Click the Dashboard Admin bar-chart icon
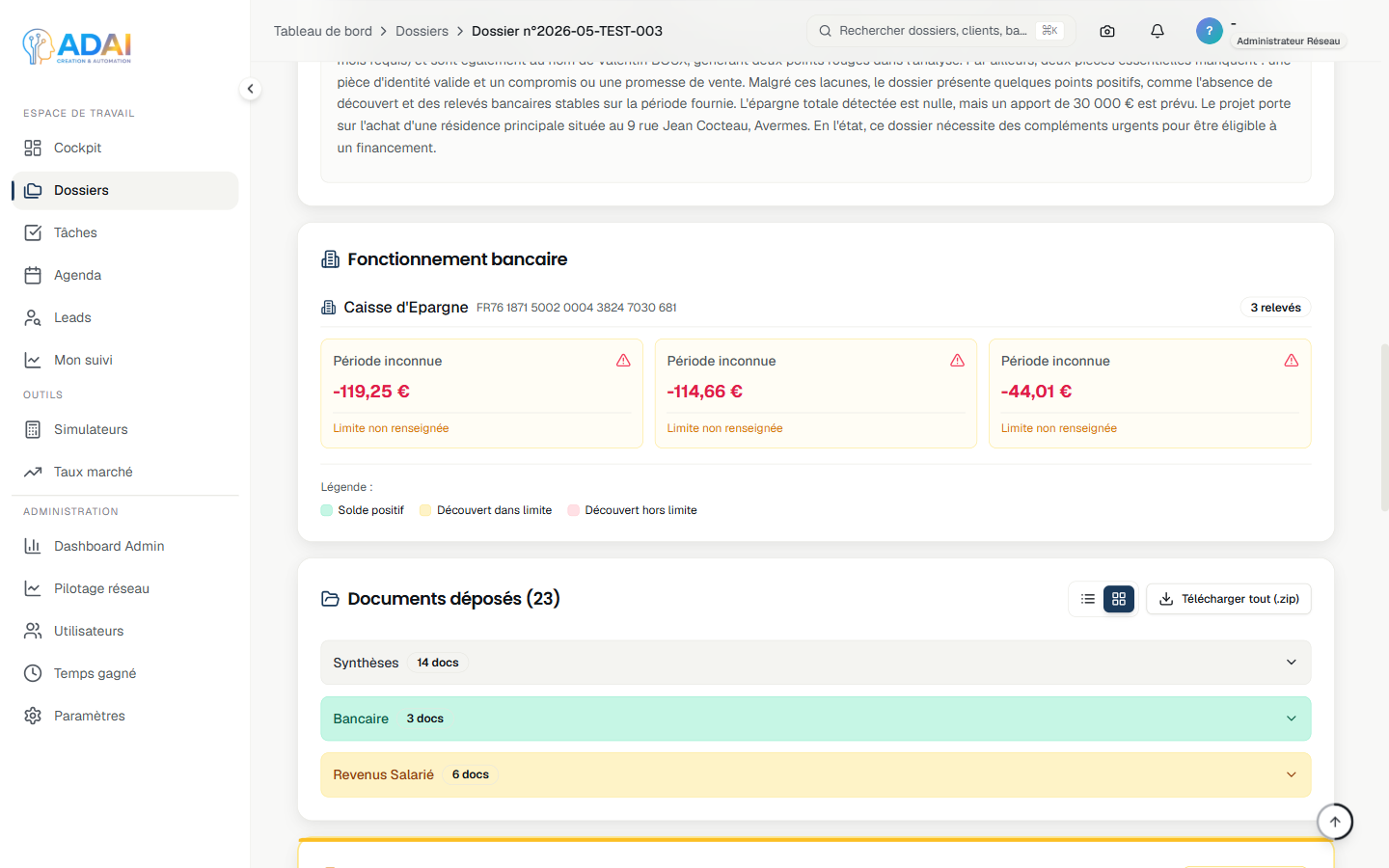The height and width of the screenshot is (868, 1389). point(33,546)
